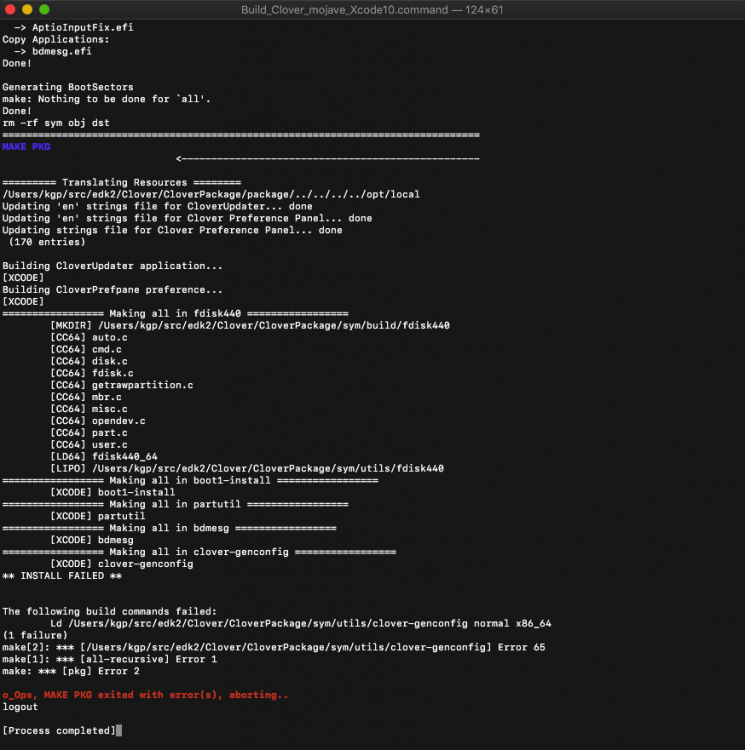Select the 'make[2]: *** ... Error 65' line

coord(274,648)
